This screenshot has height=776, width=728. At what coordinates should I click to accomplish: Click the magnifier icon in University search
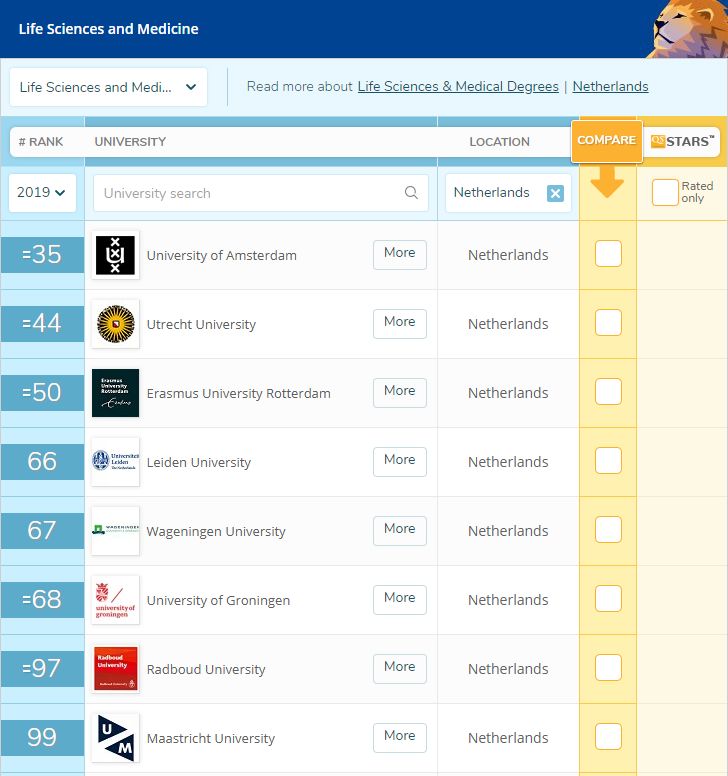411,193
